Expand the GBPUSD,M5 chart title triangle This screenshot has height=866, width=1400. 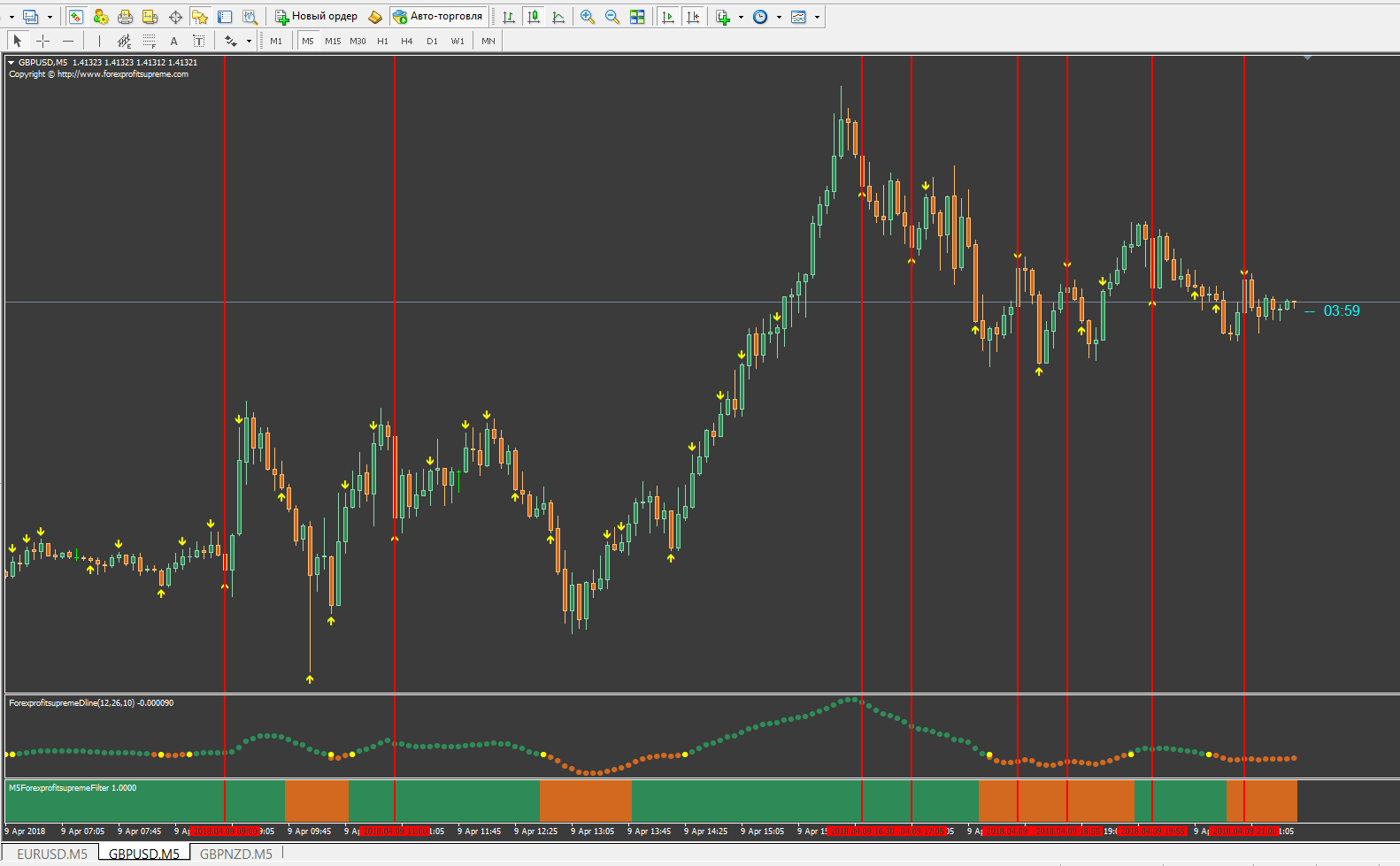[x=12, y=63]
